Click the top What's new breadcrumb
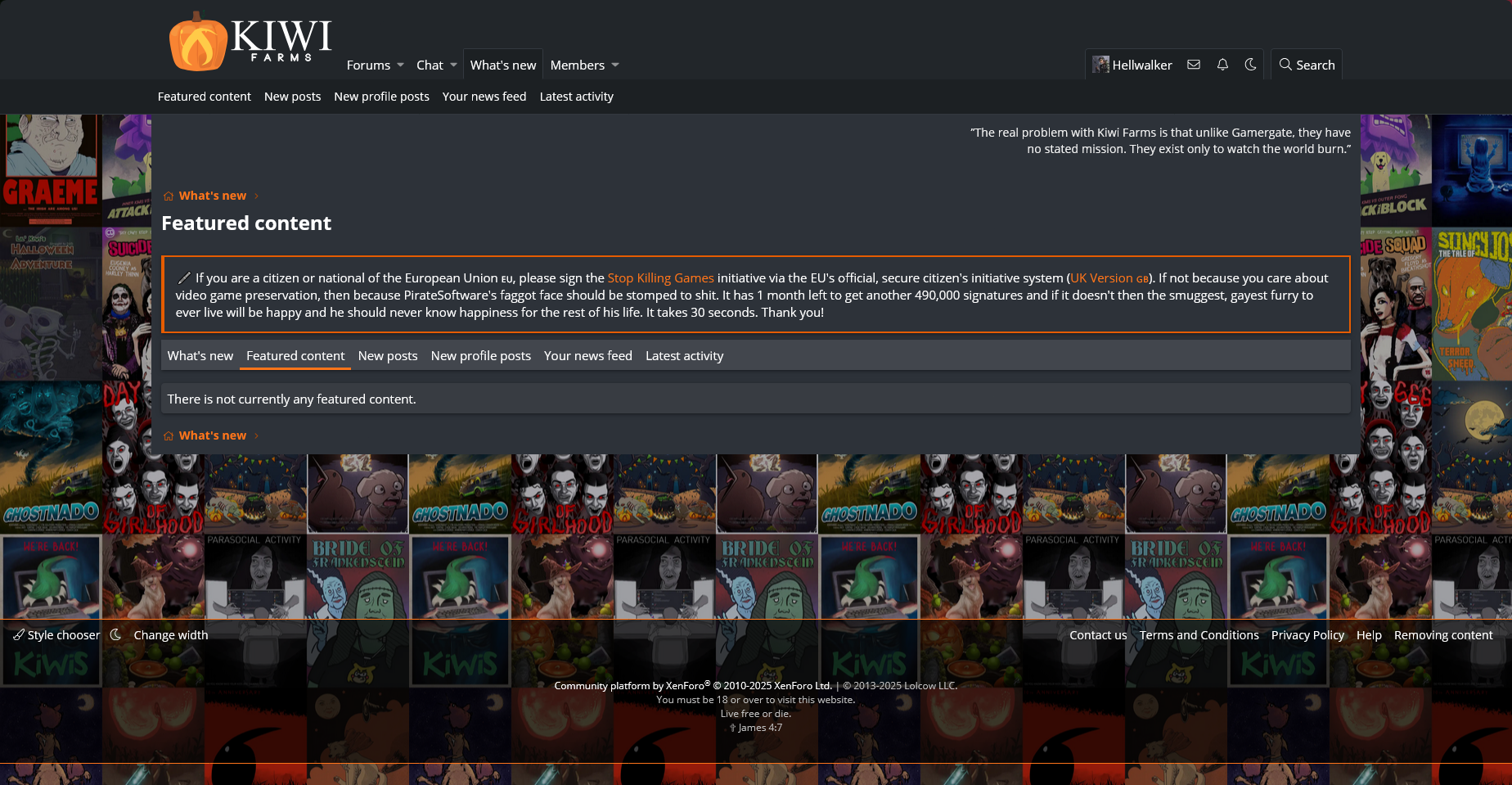The width and height of the screenshot is (1512, 785). (x=213, y=196)
